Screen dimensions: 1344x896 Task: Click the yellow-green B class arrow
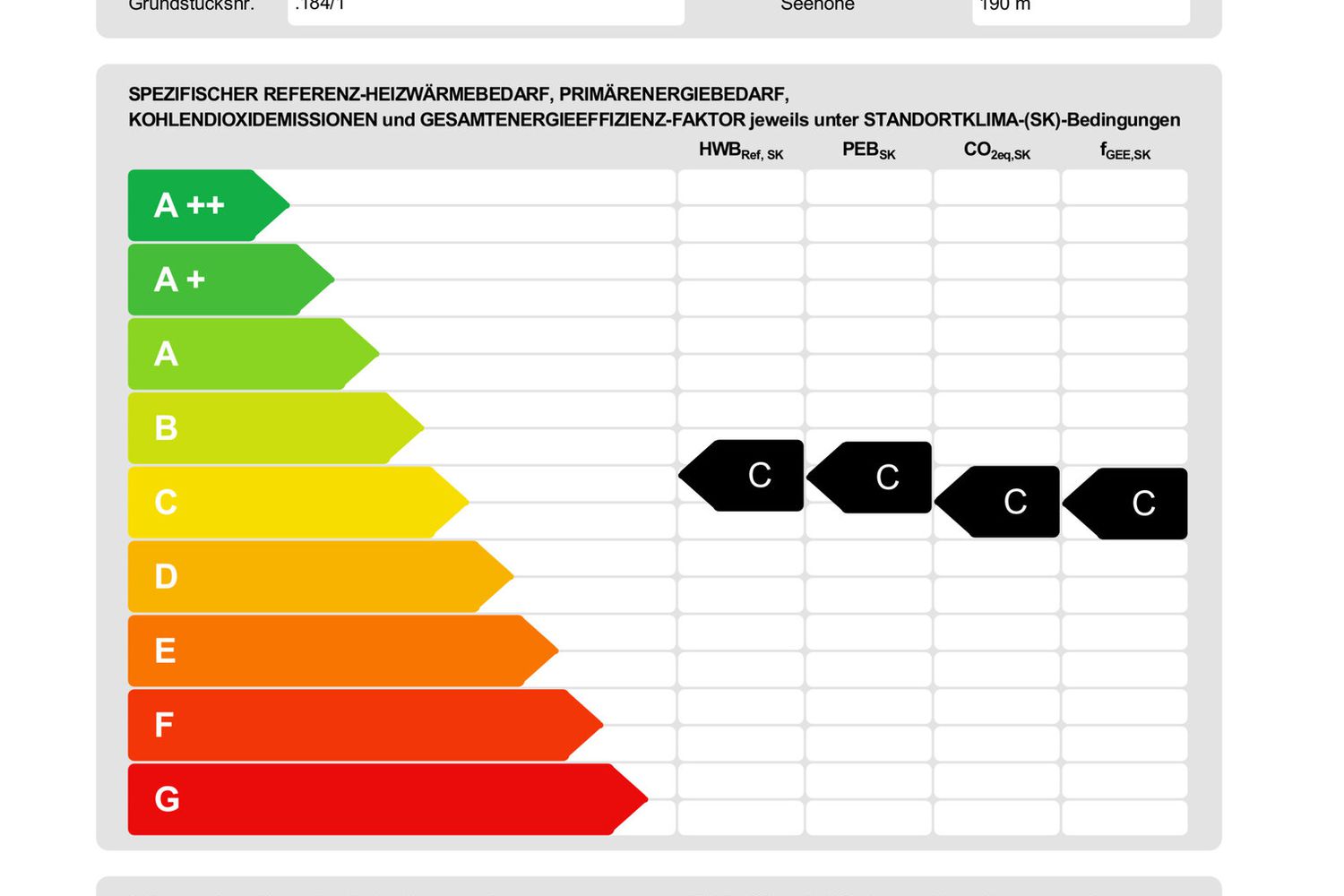(x=275, y=428)
